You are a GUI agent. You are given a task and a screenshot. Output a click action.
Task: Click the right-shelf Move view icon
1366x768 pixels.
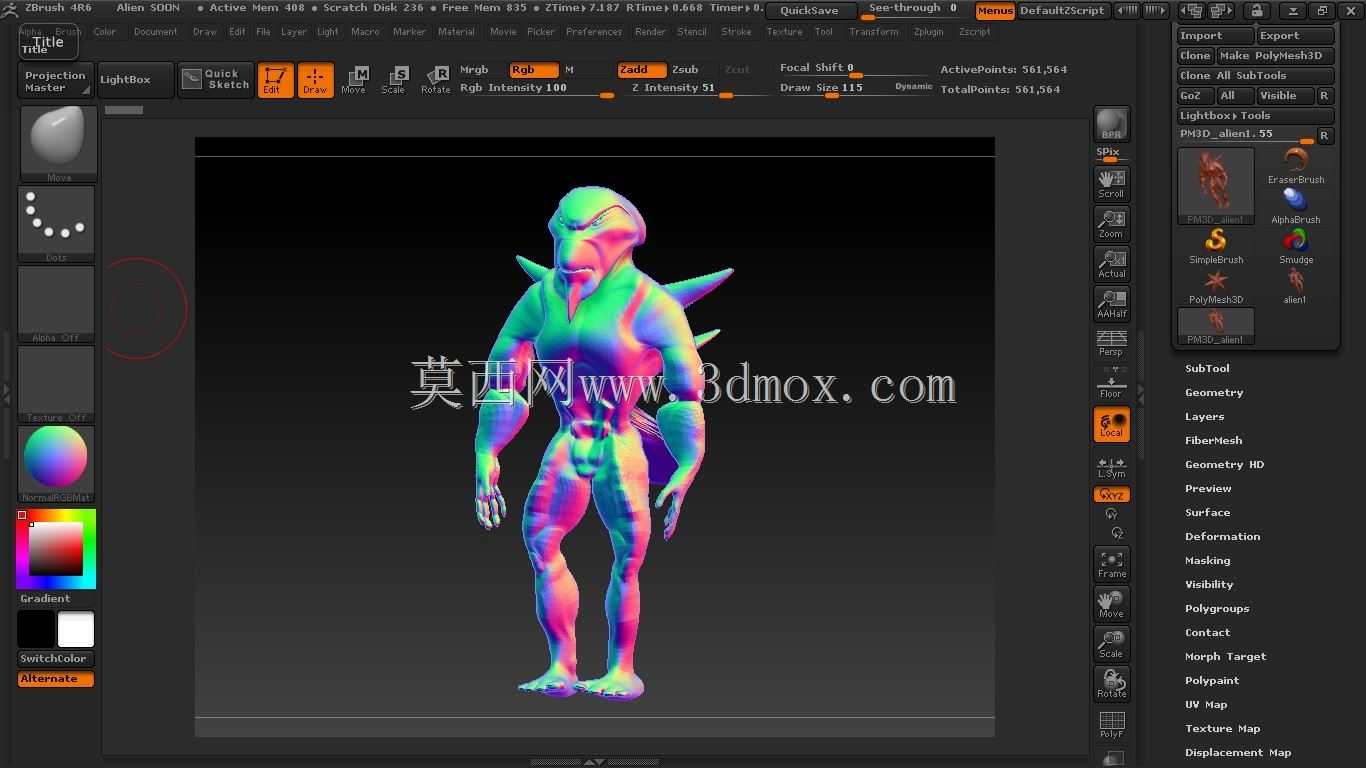(1111, 604)
